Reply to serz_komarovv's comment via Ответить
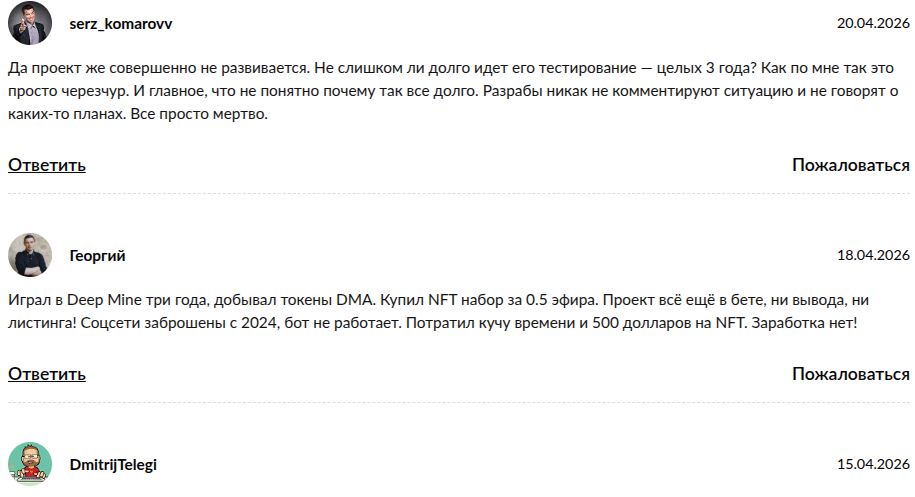This screenshot has width=915, height=497. 47,165
